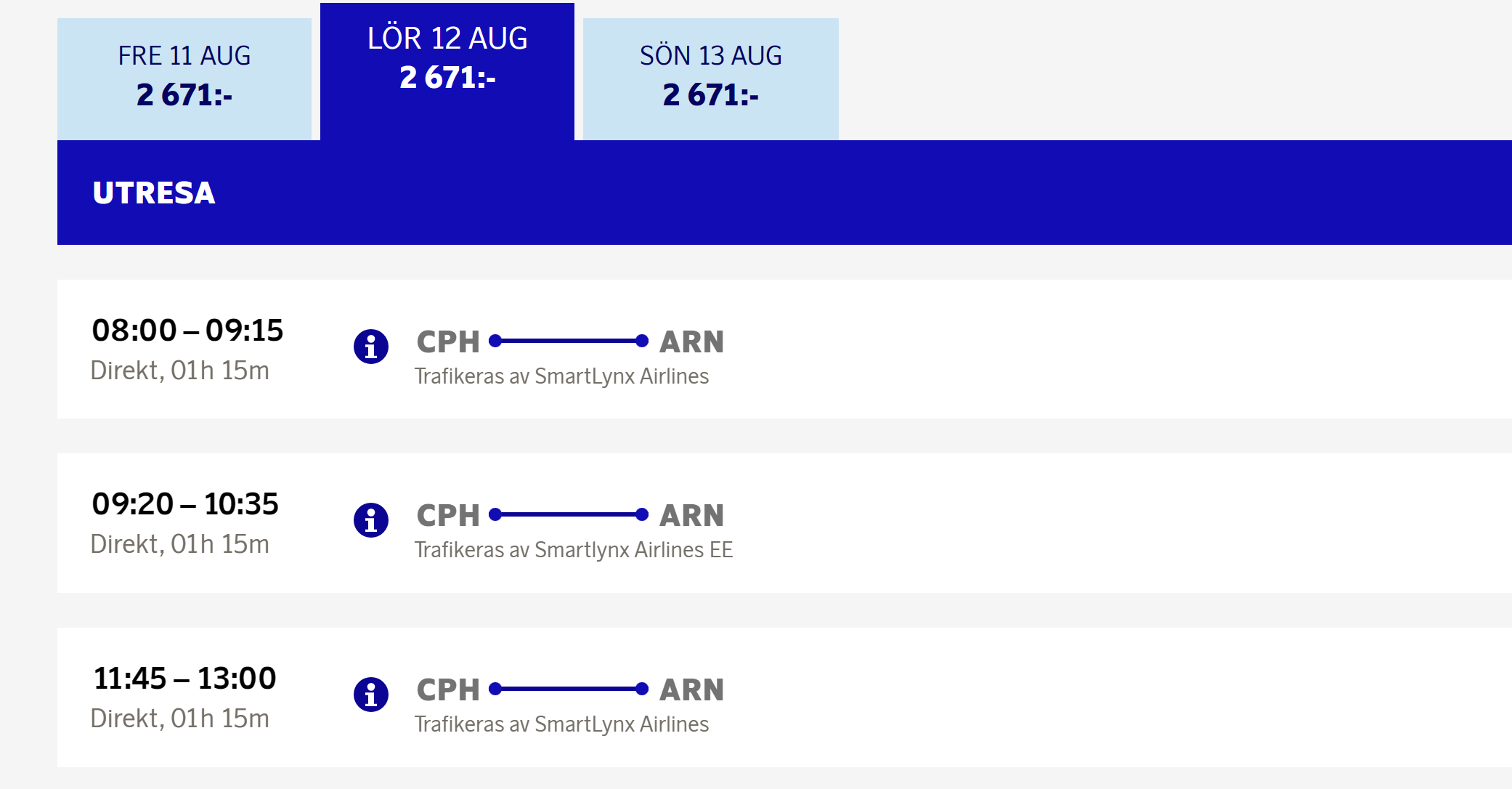Image resolution: width=1512 pixels, height=789 pixels.
Task: Click "Trafikeras av Smartlynx Airlines EE" text
Action: 574,550
